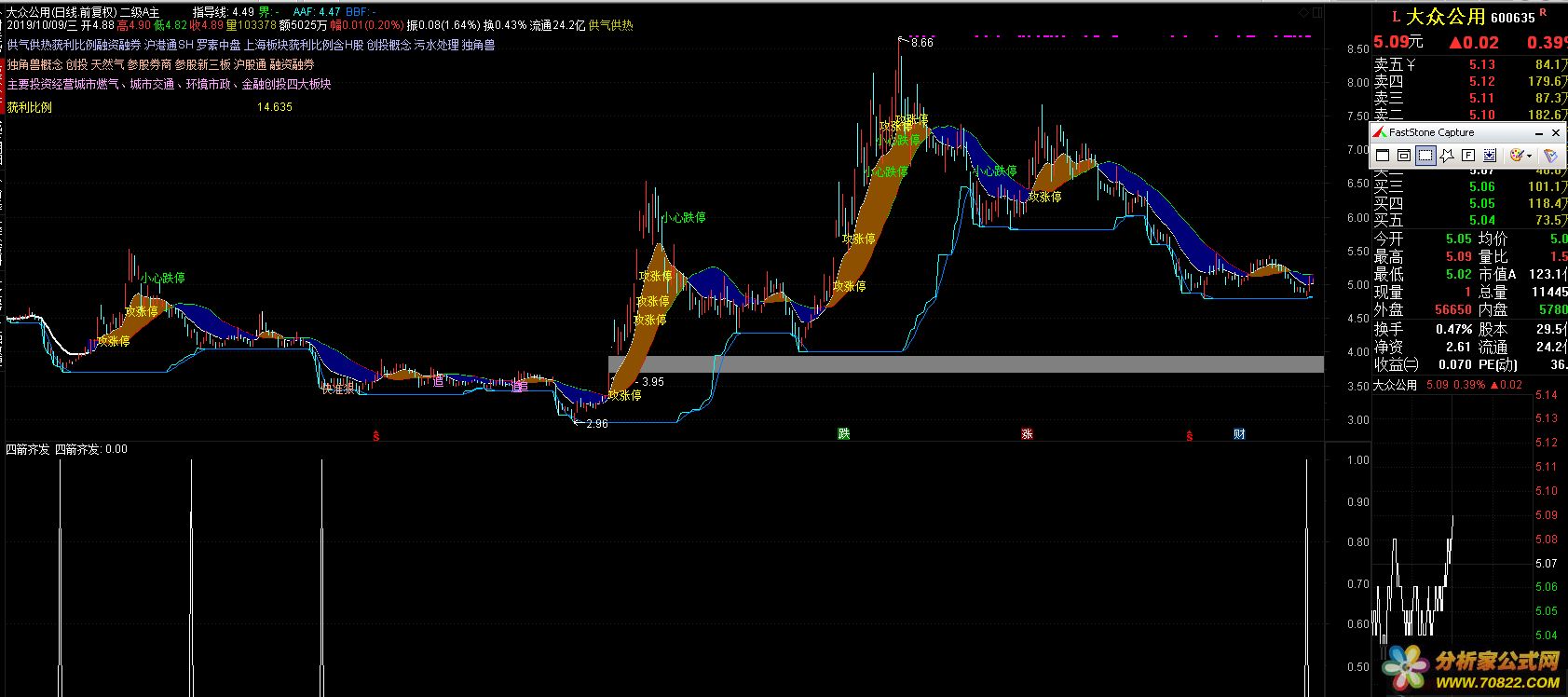Screen dimensions: 1568x697
Task: Click current price 5.09元
Action: click(x=1398, y=43)
